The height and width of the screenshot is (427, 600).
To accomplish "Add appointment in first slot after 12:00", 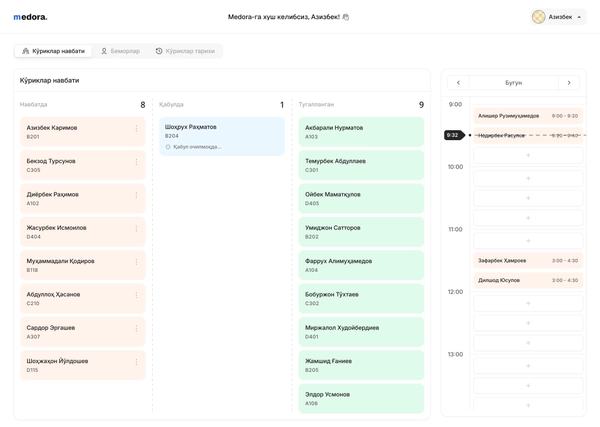I will tap(528, 303).
